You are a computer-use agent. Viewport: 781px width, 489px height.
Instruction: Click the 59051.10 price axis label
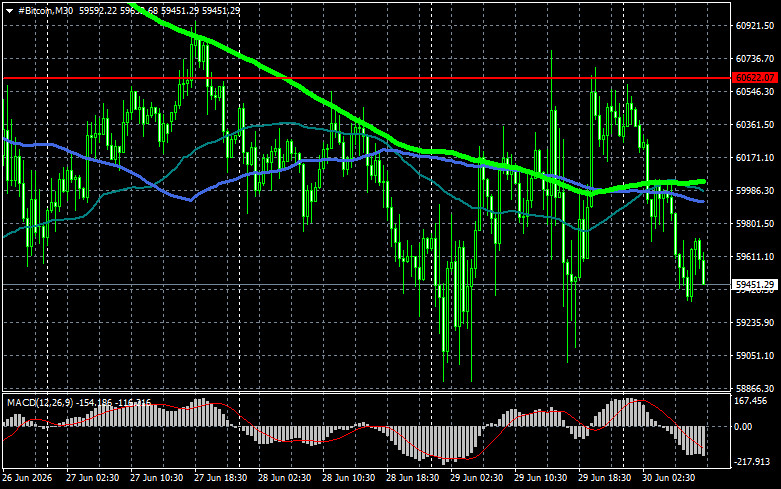[755, 356]
